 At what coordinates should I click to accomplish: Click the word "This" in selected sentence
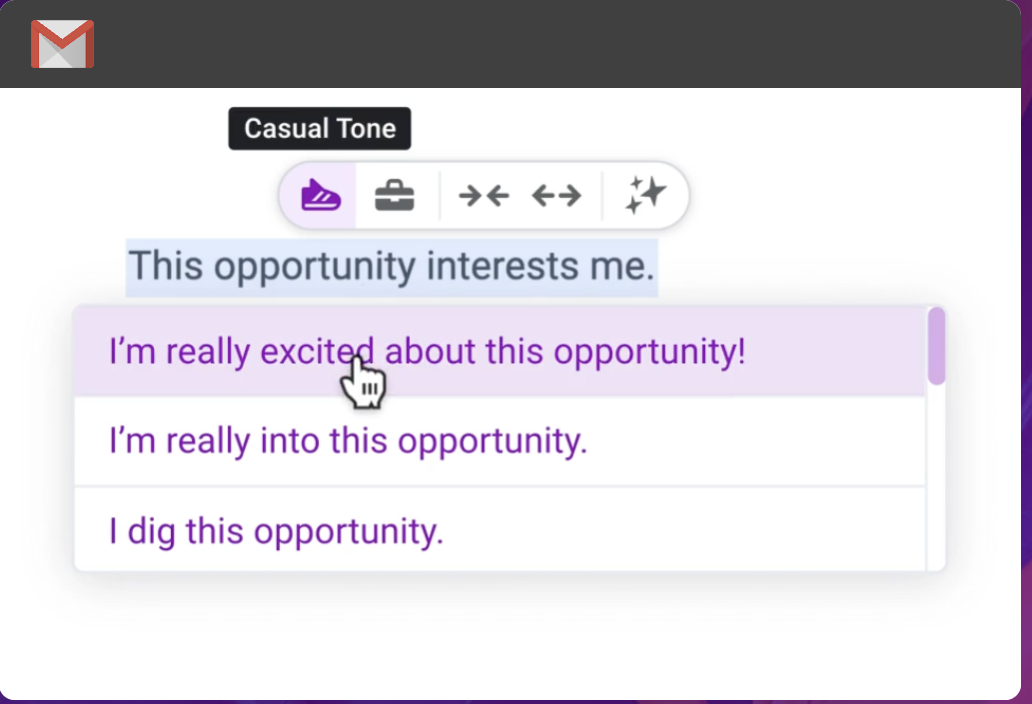[167, 267]
